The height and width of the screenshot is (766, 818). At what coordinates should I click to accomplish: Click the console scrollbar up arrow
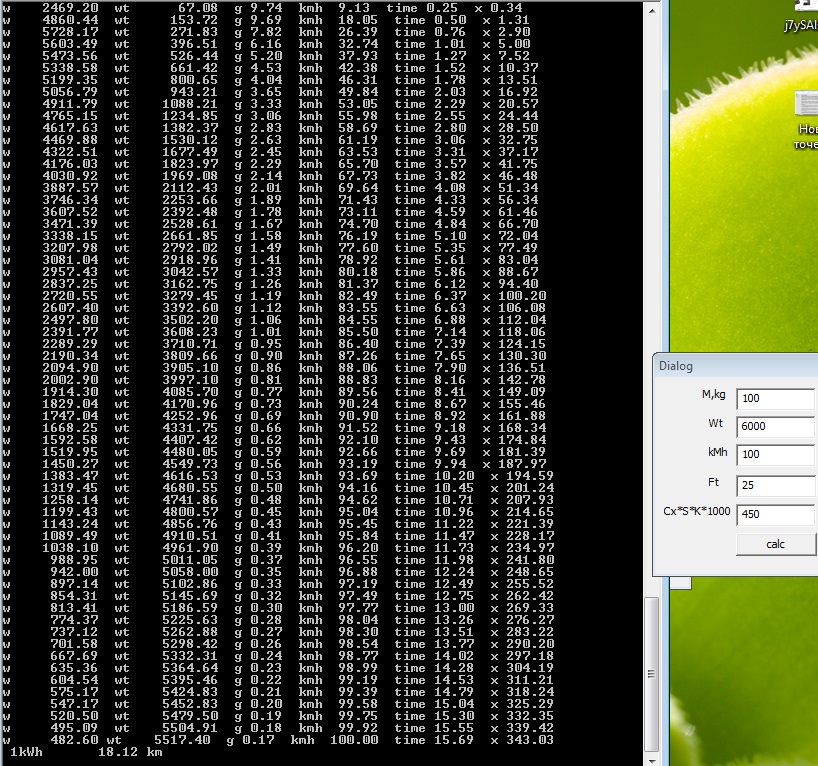[652, 8]
